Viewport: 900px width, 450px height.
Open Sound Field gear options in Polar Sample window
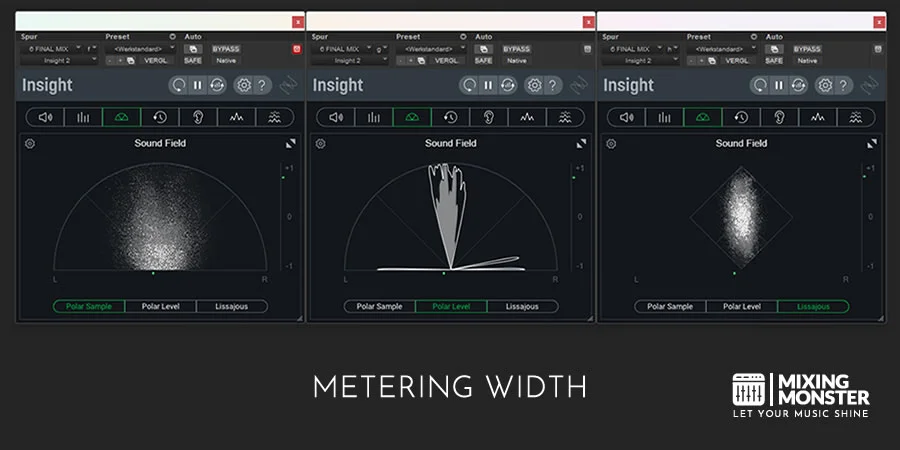30,143
